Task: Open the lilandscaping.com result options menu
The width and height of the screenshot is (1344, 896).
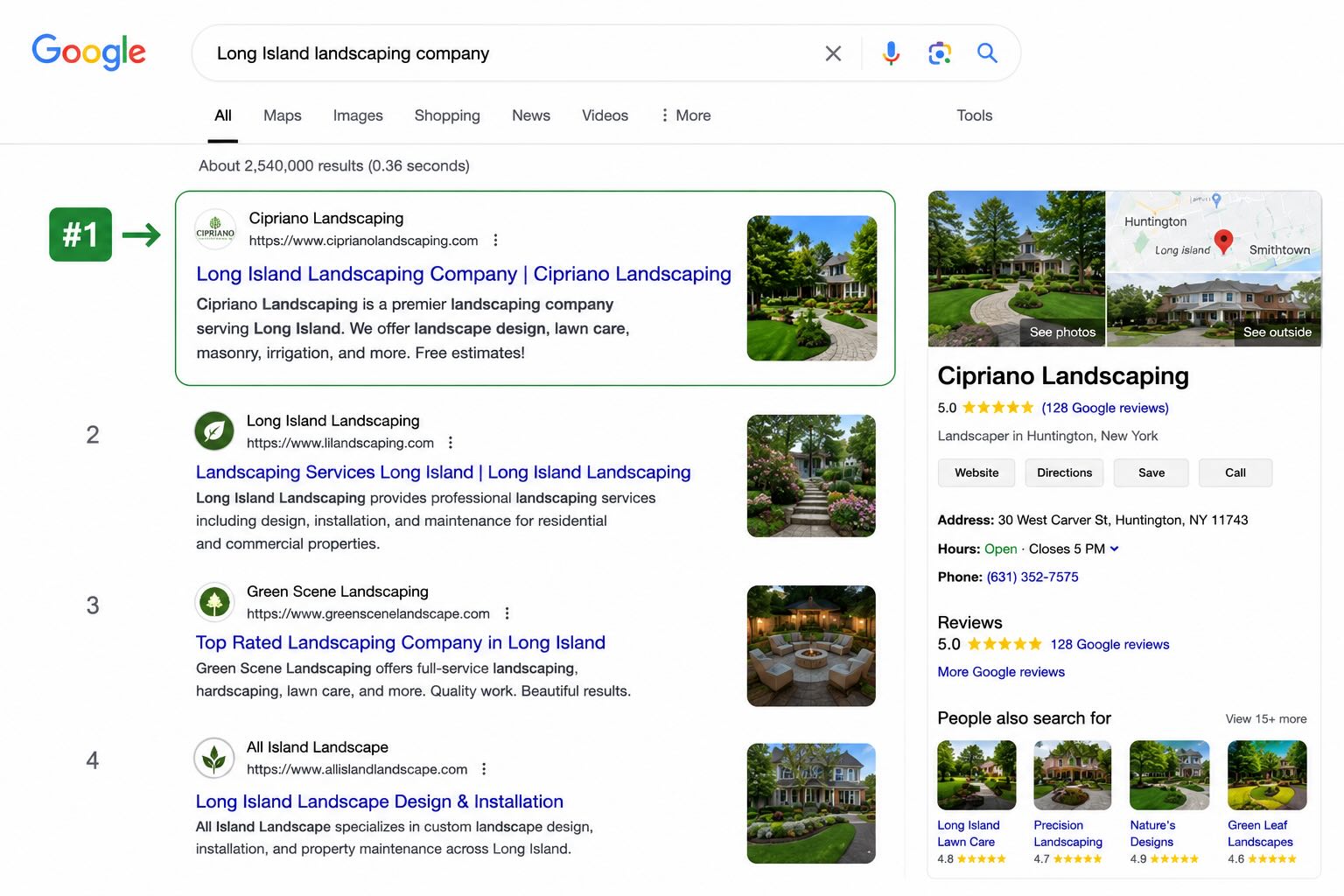Action: coord(451,443)
